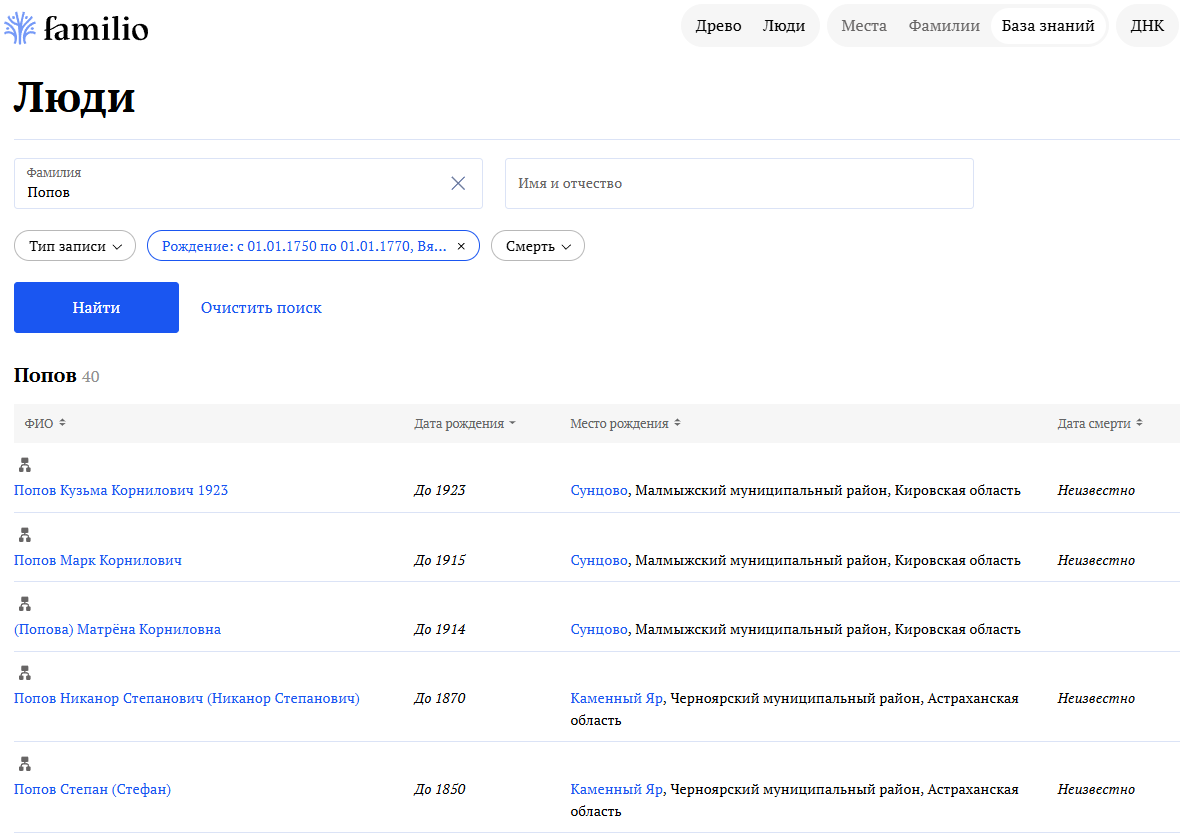Screen dimensions: 1180x838
Task: Click the Очистить поиск link
Action: [x=261, y=308]
